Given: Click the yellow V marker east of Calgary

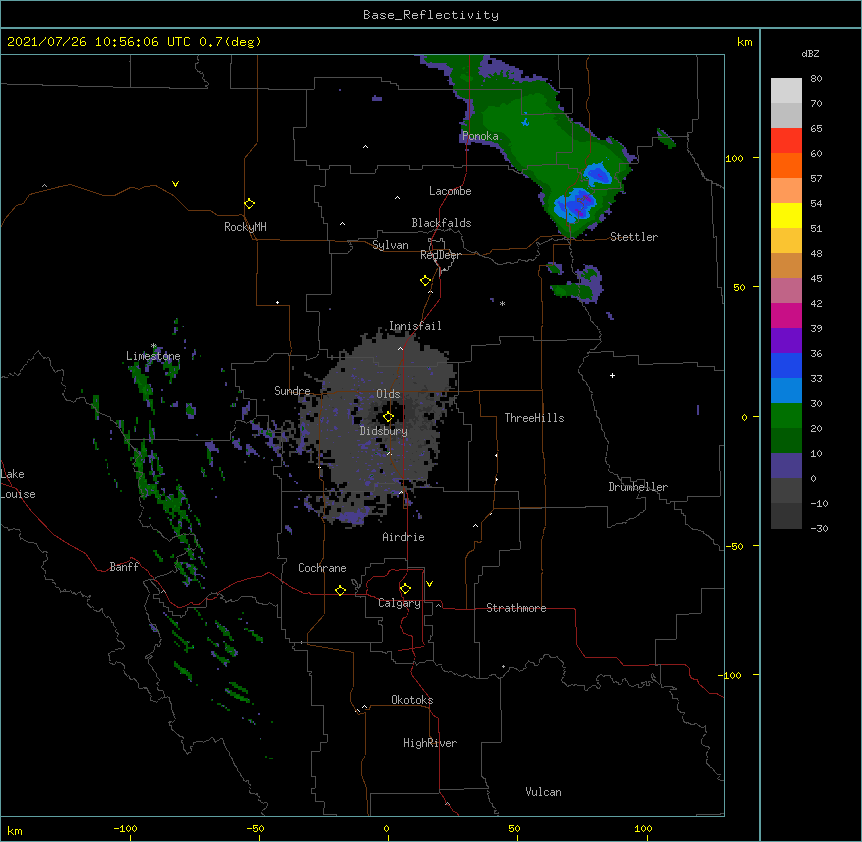Looking at the screenshot, I should point(429,584).
